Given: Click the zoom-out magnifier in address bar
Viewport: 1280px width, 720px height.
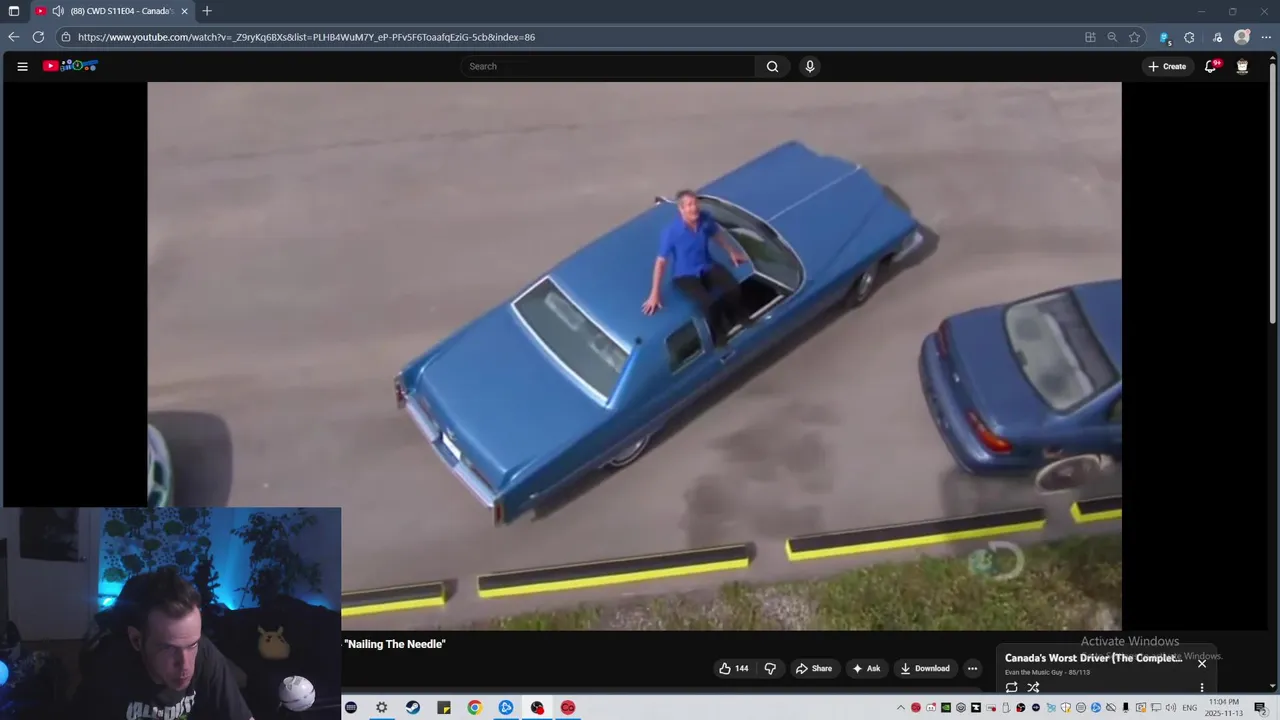Looking at the screenshot, I should [1112, 37].
